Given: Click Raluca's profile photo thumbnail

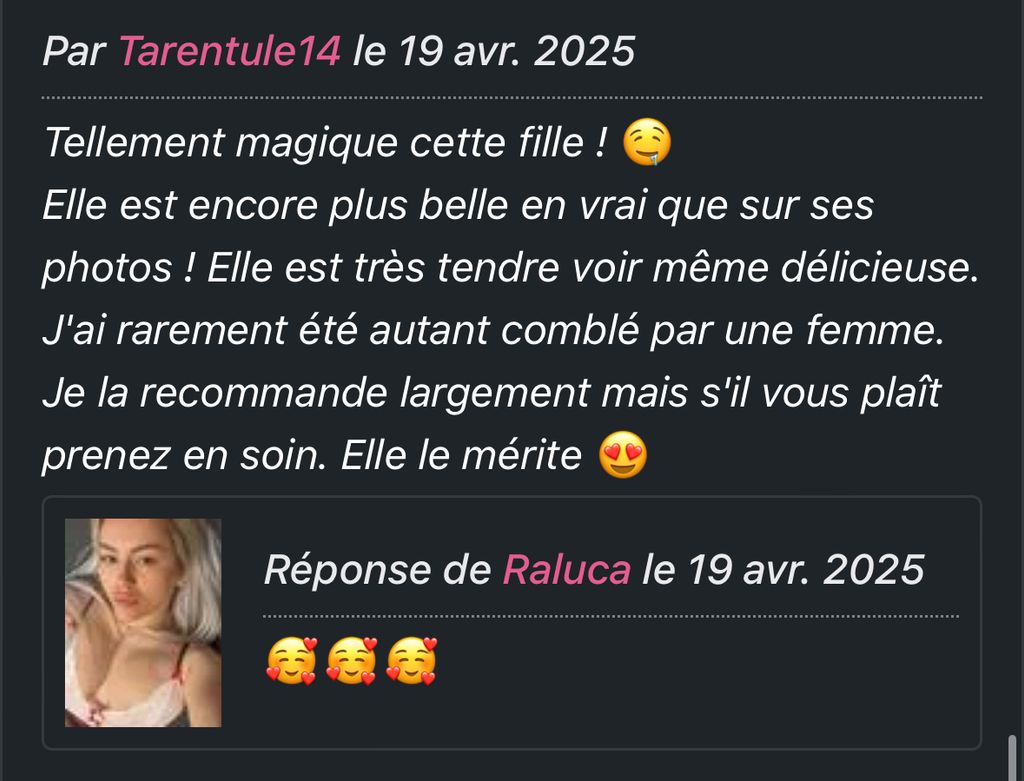Looking at the screenshot, I should click(143, 622).
